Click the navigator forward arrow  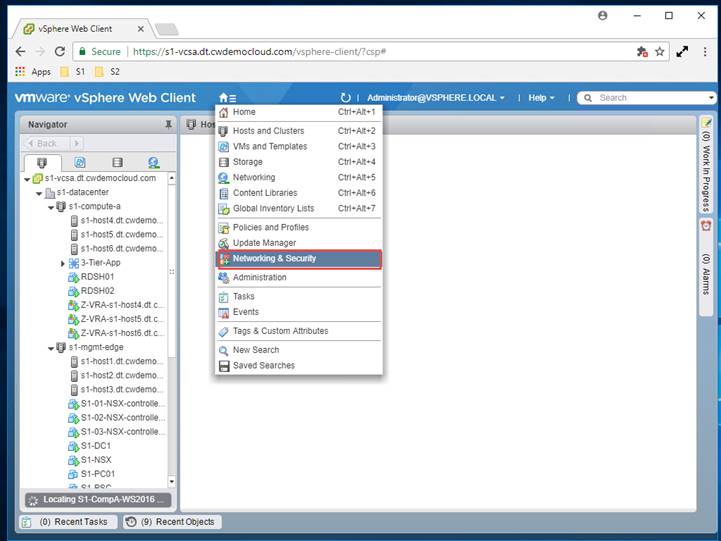click(77, 143)
